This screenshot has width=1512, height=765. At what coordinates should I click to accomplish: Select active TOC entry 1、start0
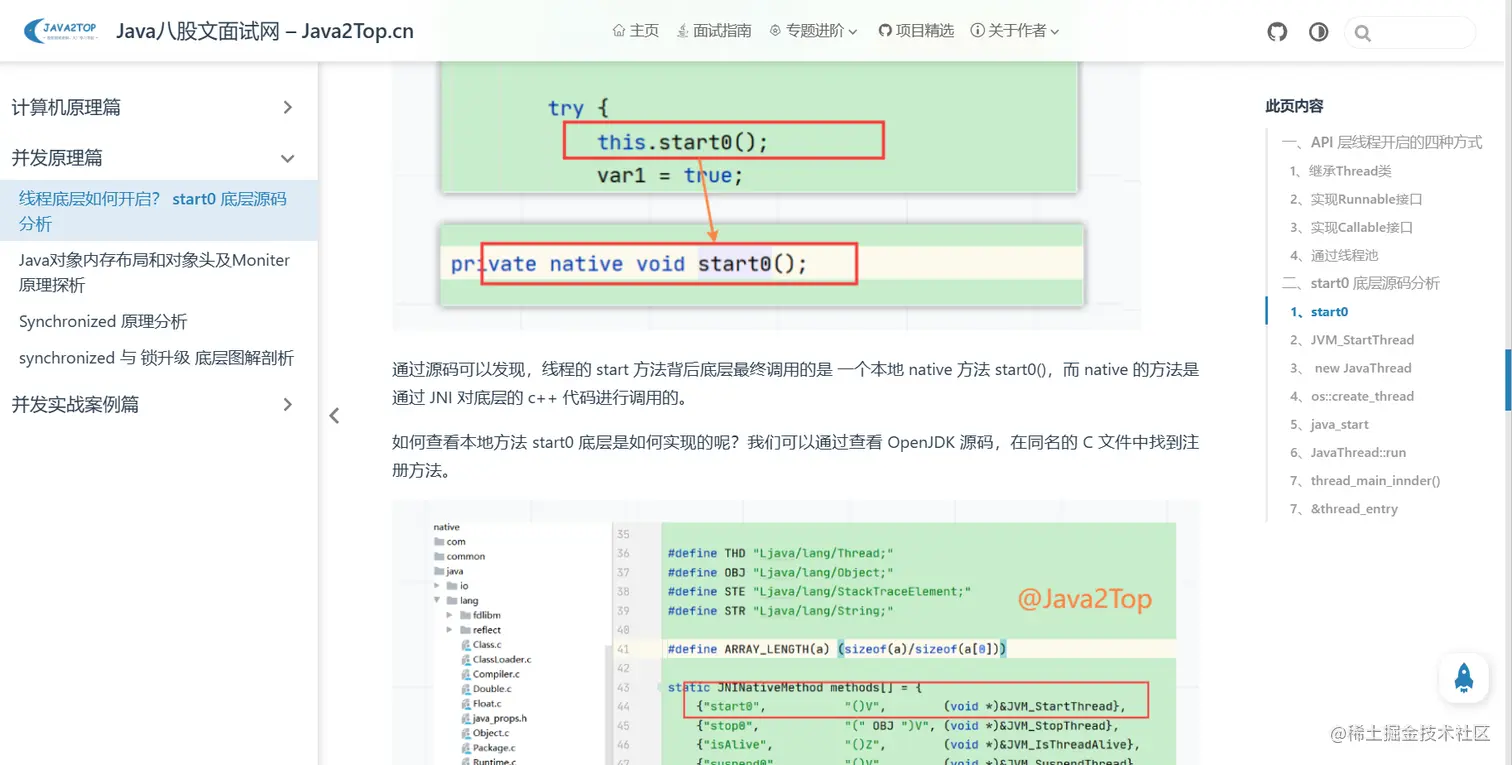[1319, 312]
